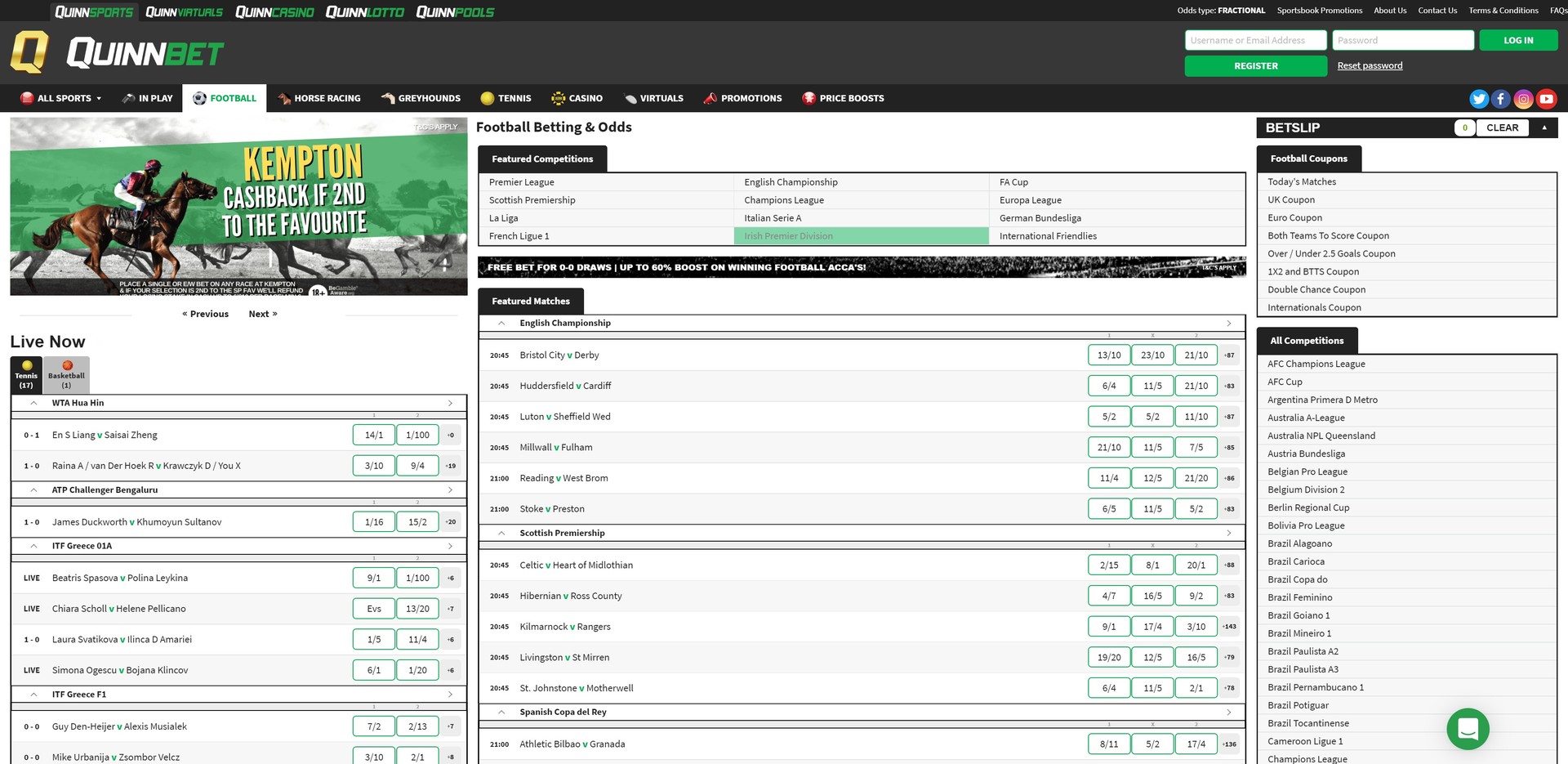Select the Basketball live-now icon tab

(66, 375)
